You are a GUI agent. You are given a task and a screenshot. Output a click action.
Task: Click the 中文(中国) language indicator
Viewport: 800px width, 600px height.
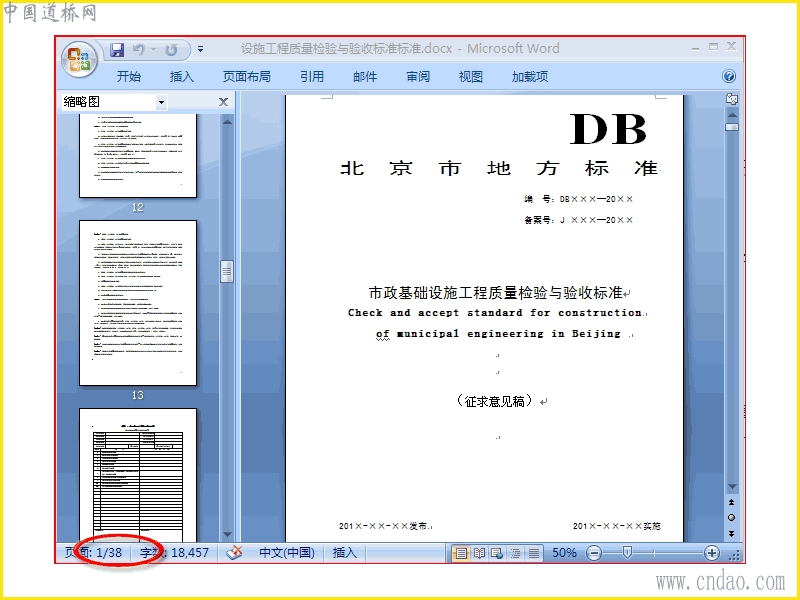coord(287,553)
